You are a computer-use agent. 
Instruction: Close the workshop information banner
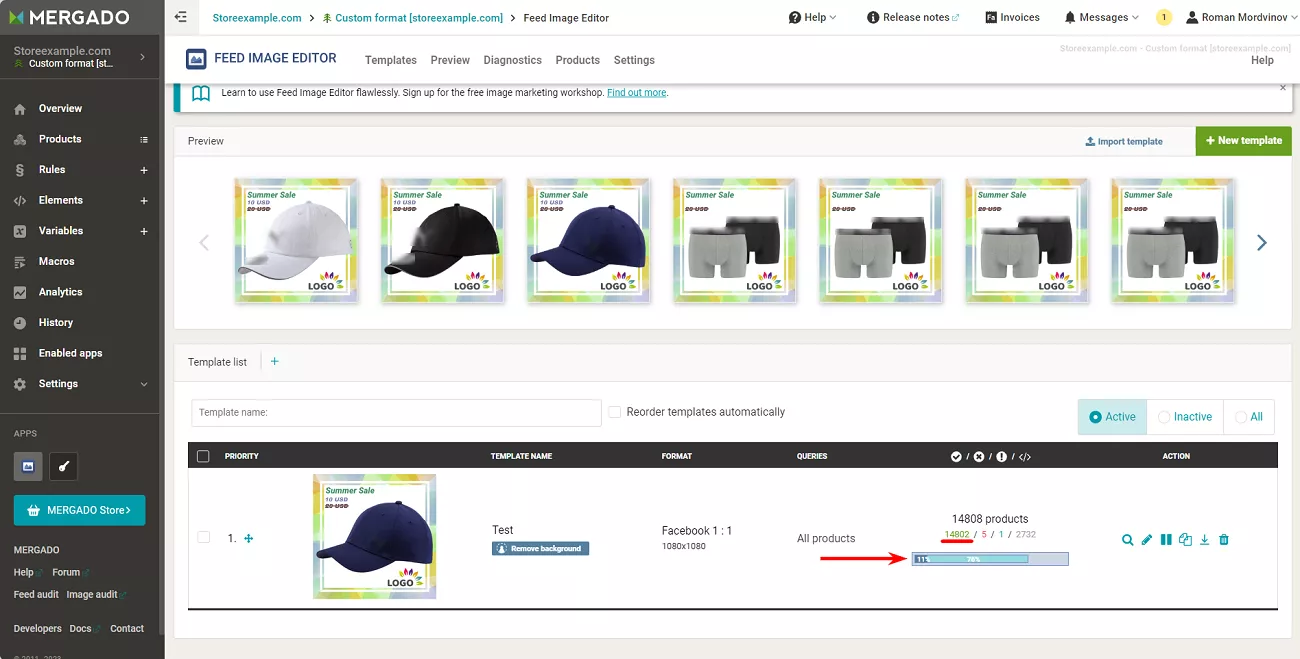pos(1283,88)
